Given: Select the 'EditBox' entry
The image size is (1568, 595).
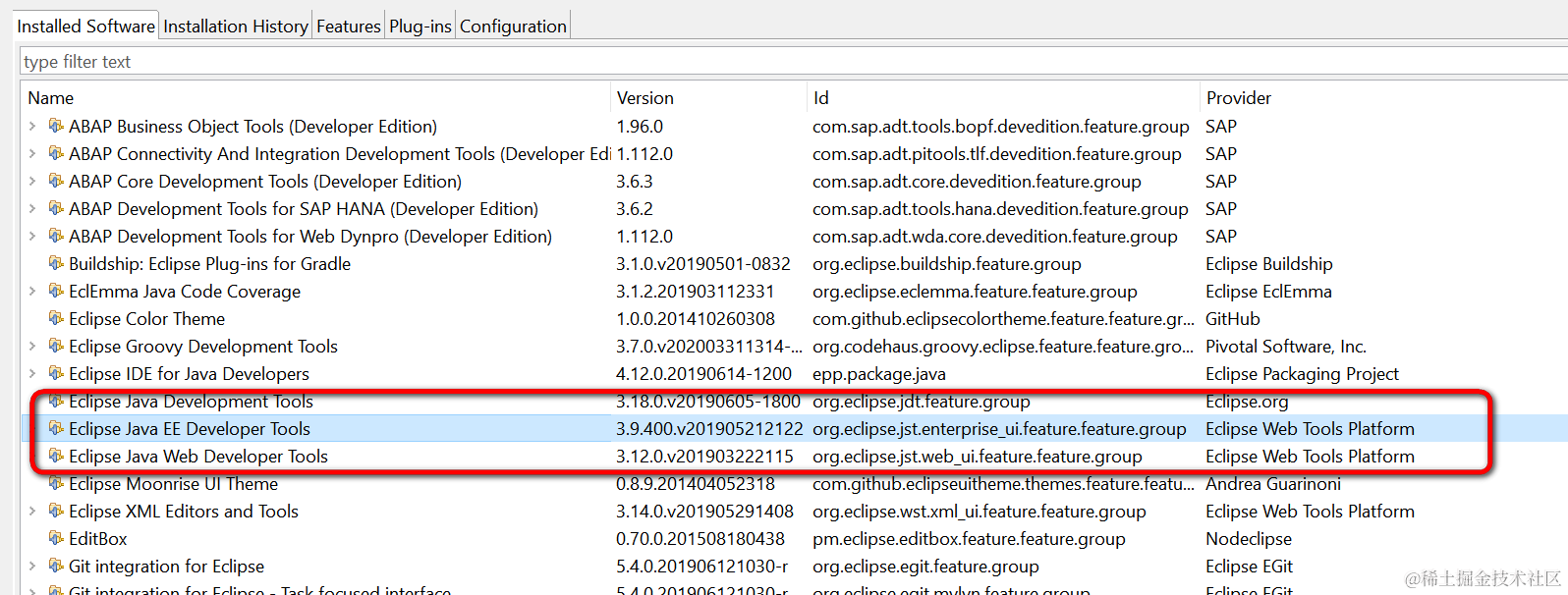Looking at the screenshot, I should click(x=98, y=539).
